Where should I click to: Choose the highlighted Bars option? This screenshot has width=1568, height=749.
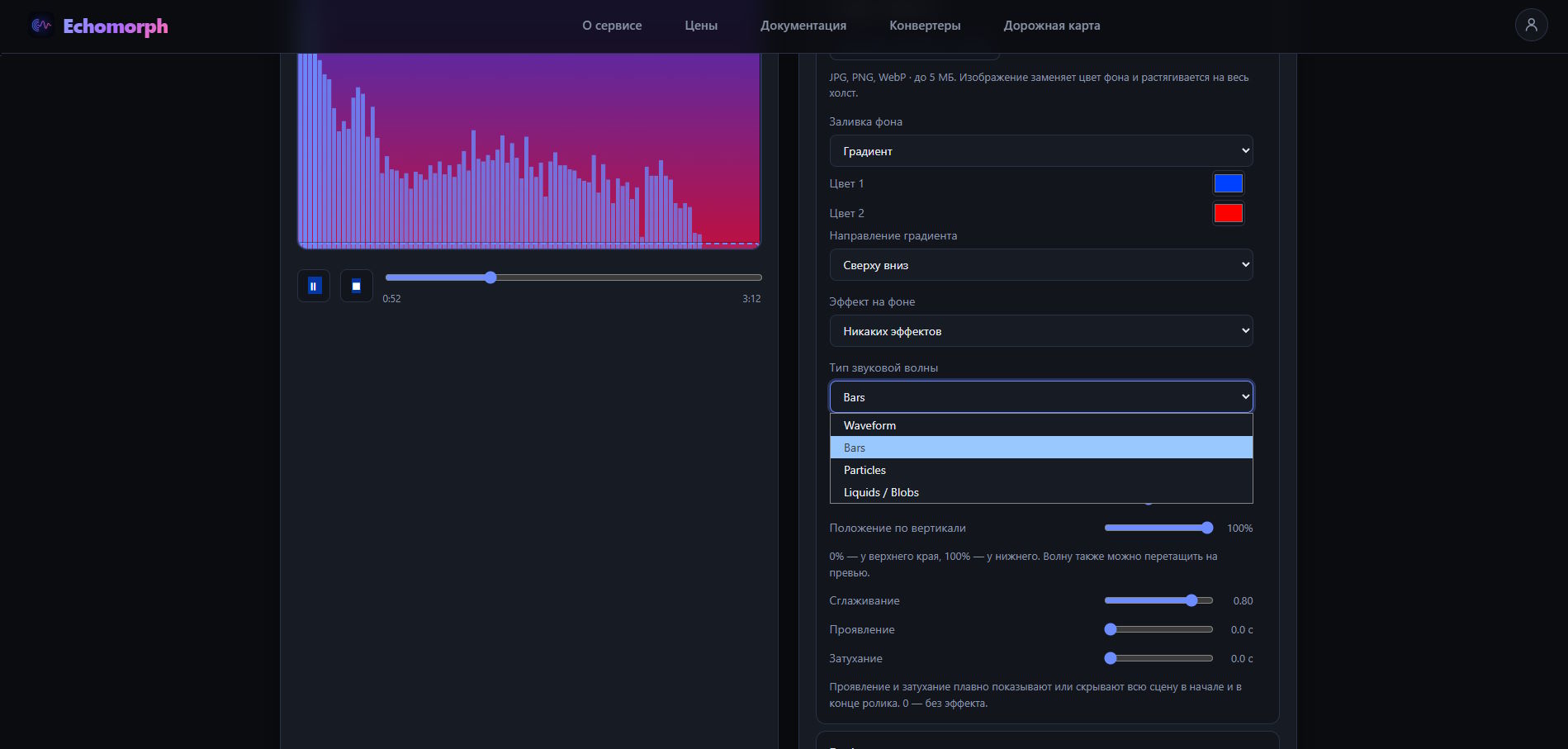(x=1041, y=448)
